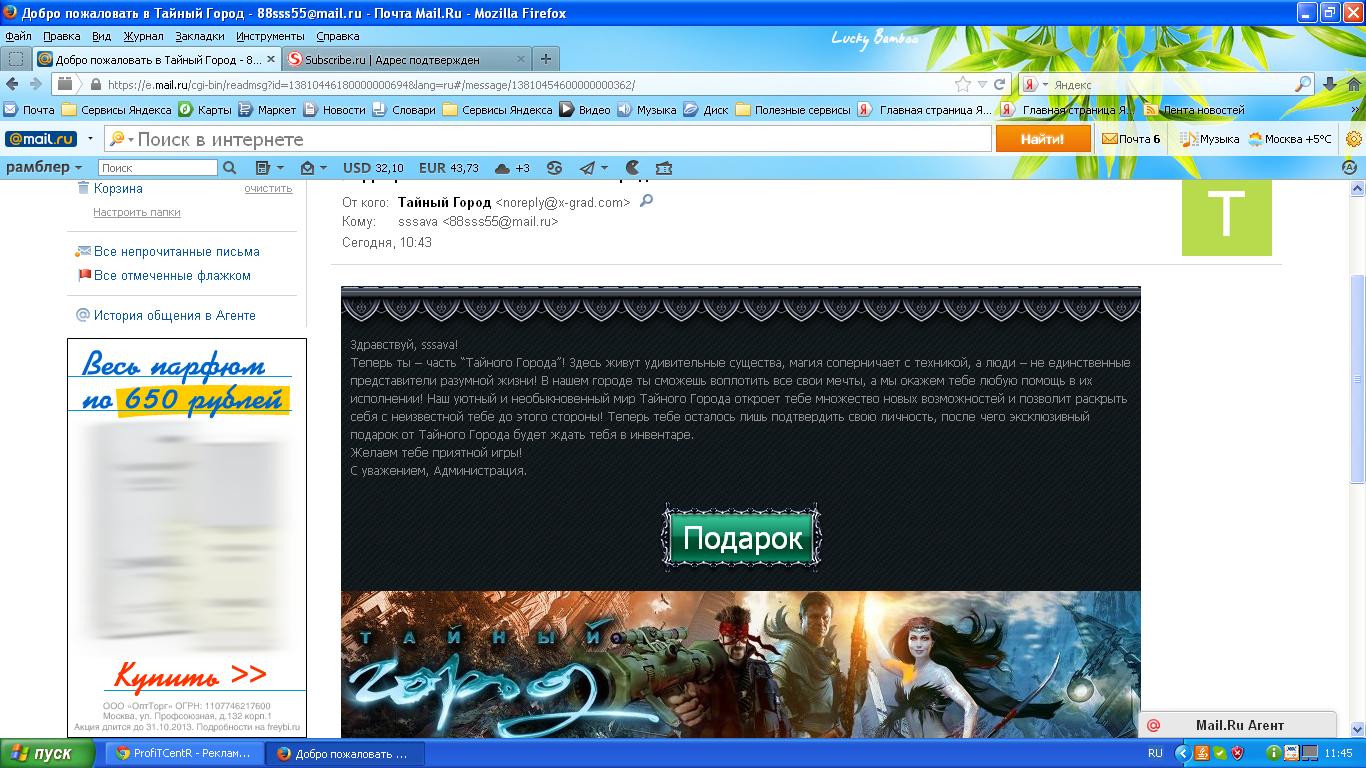
Task: Open the Инструменты menu
Action: pyautogui.click(x=270, y=36)
